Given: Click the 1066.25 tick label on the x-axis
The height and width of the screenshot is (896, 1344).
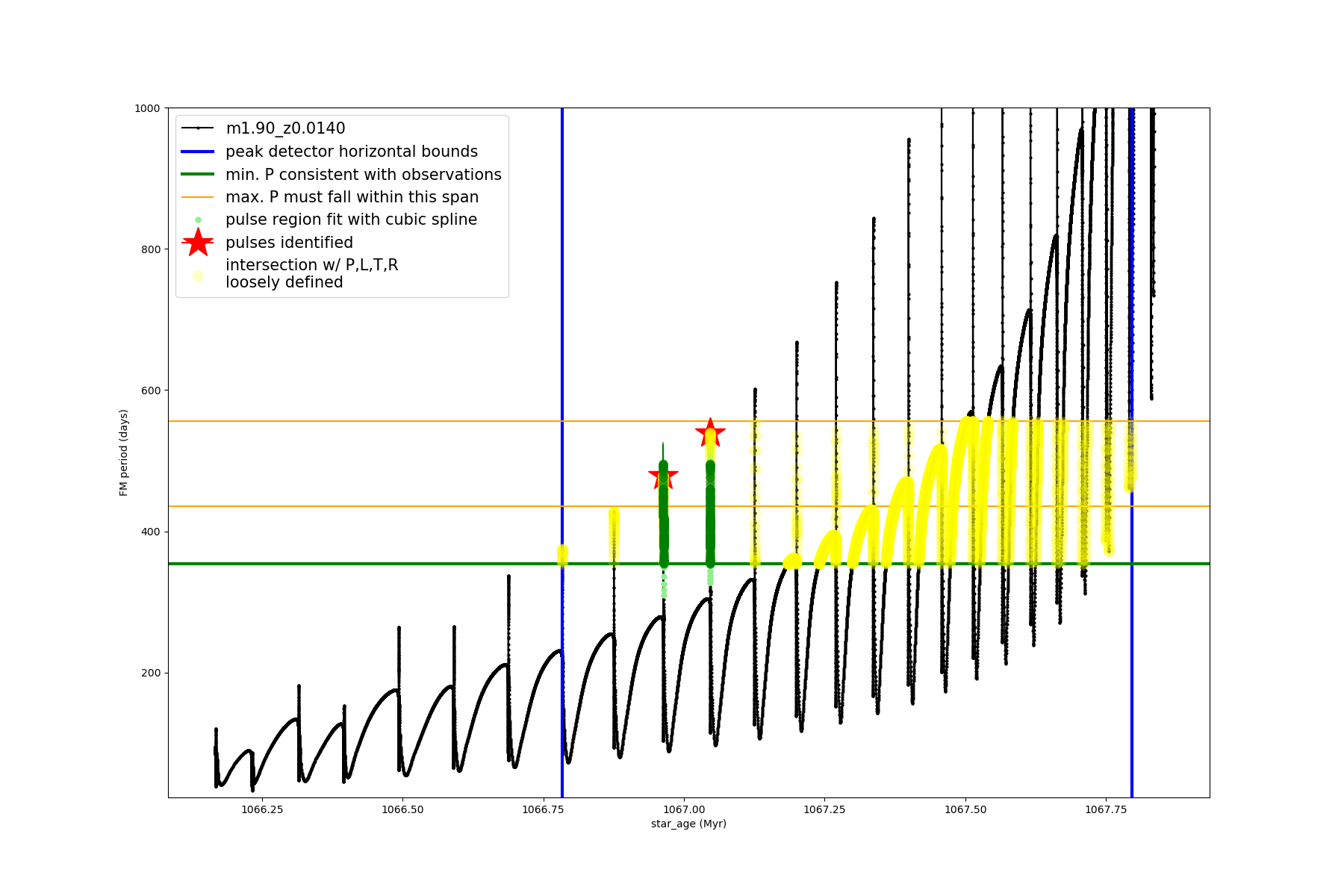Looking at the screenshot, I should click(262, 809).
